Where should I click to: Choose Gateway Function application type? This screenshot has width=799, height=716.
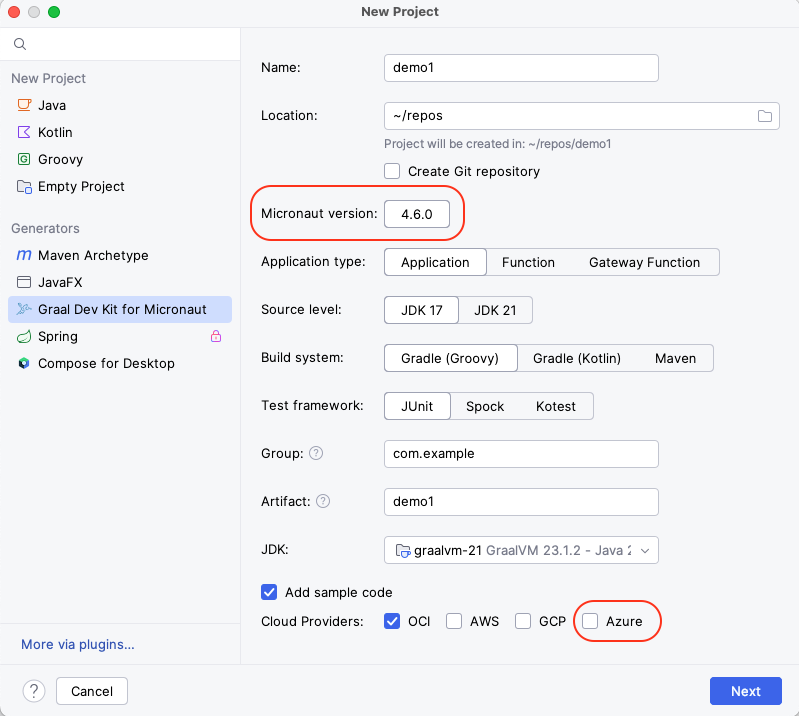point(645,262)
